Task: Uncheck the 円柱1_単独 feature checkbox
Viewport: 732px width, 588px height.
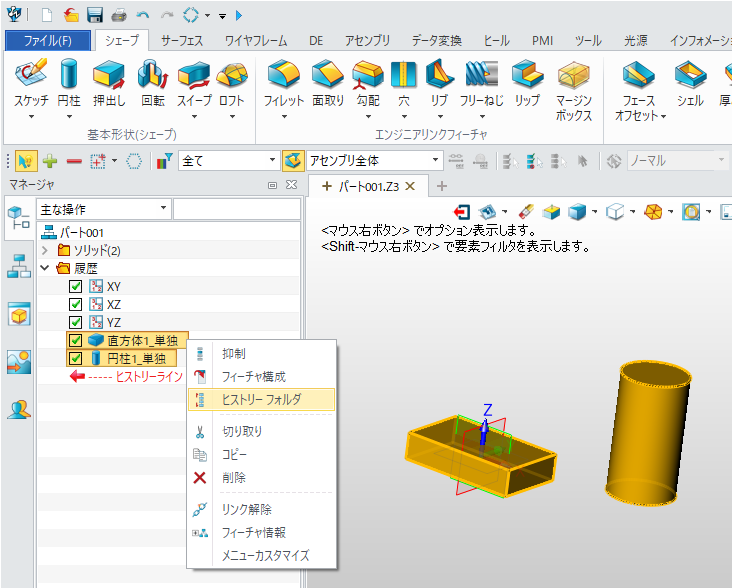Action: 75,358
